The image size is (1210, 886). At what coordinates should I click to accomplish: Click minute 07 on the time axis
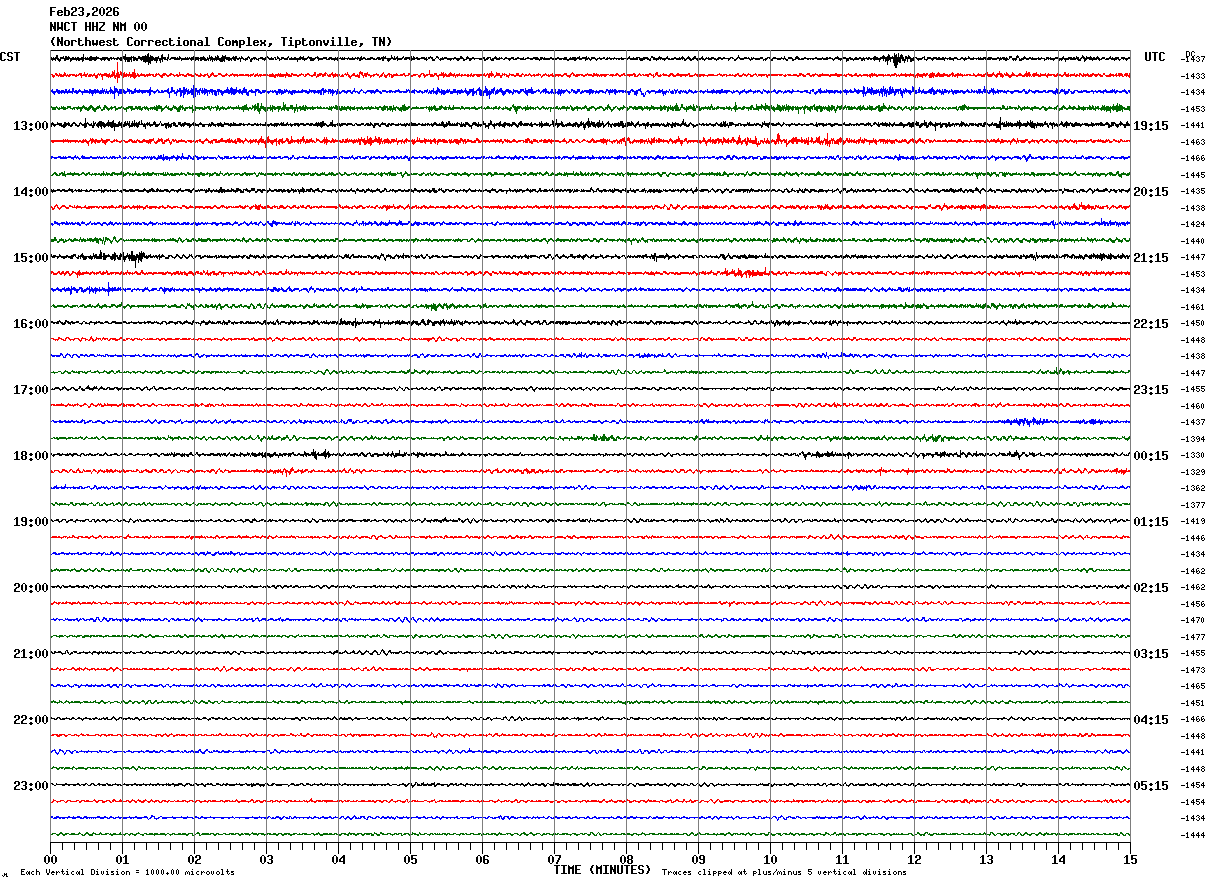tap(554, 859)
